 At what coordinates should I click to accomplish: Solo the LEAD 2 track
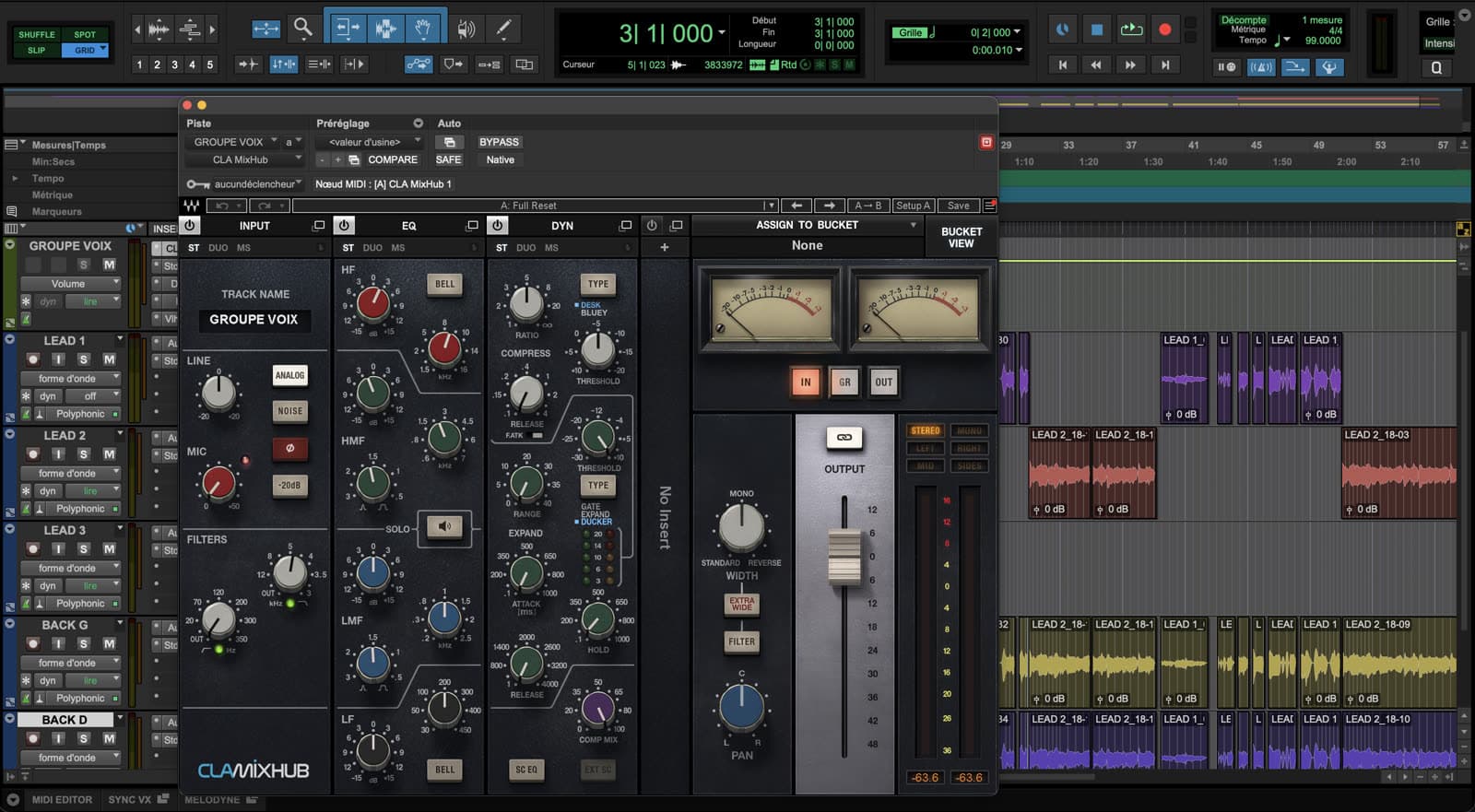pos(83,454)
